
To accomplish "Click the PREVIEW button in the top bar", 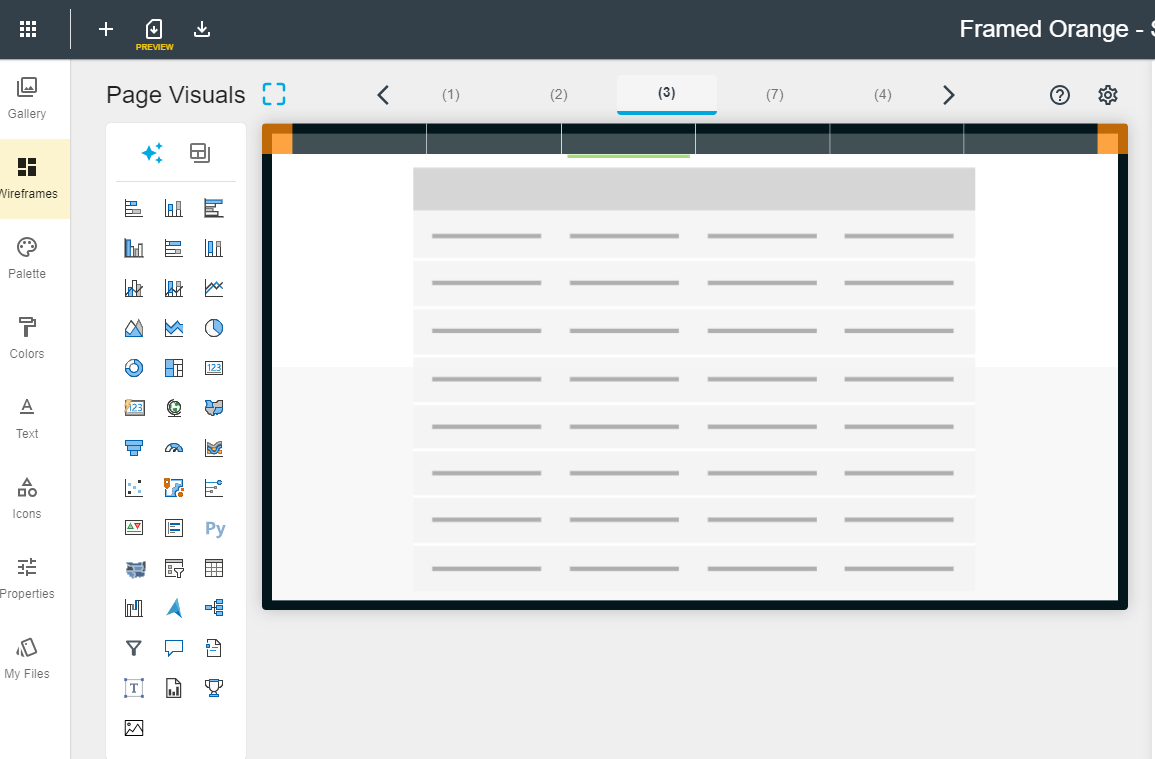I will (x=154, y=30).
